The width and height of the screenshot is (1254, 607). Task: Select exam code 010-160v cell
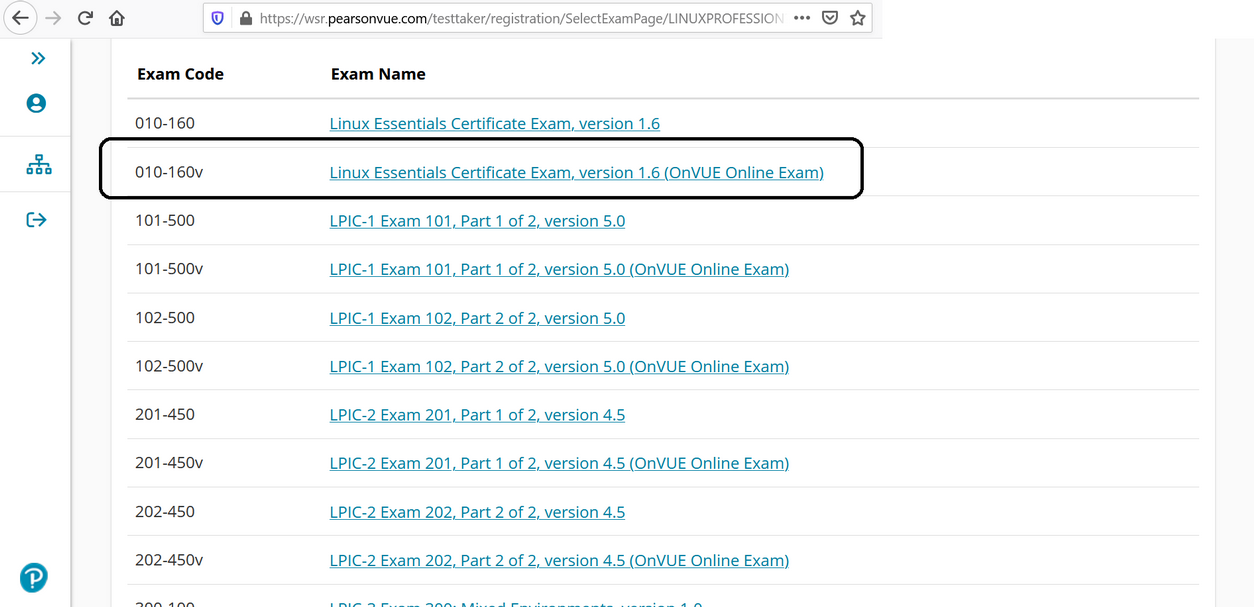(169, 172)
